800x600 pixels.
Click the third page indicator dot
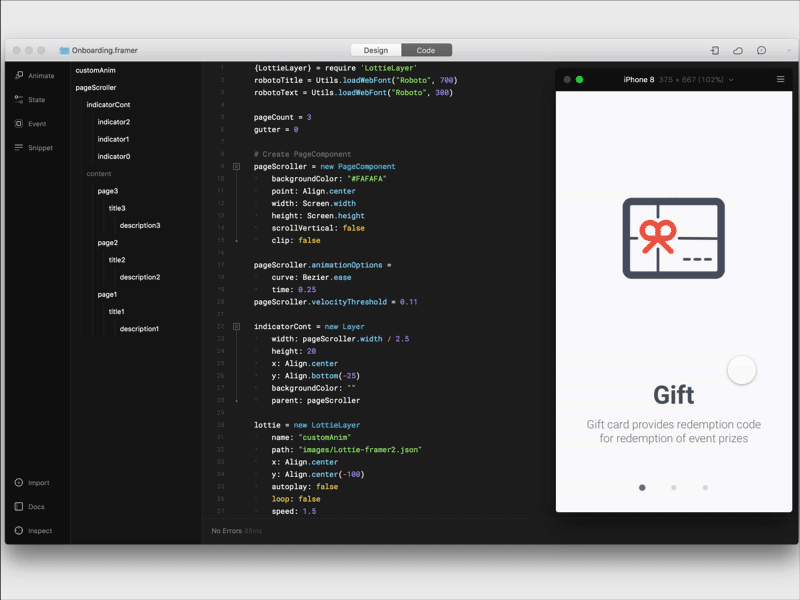pos(705,488)
